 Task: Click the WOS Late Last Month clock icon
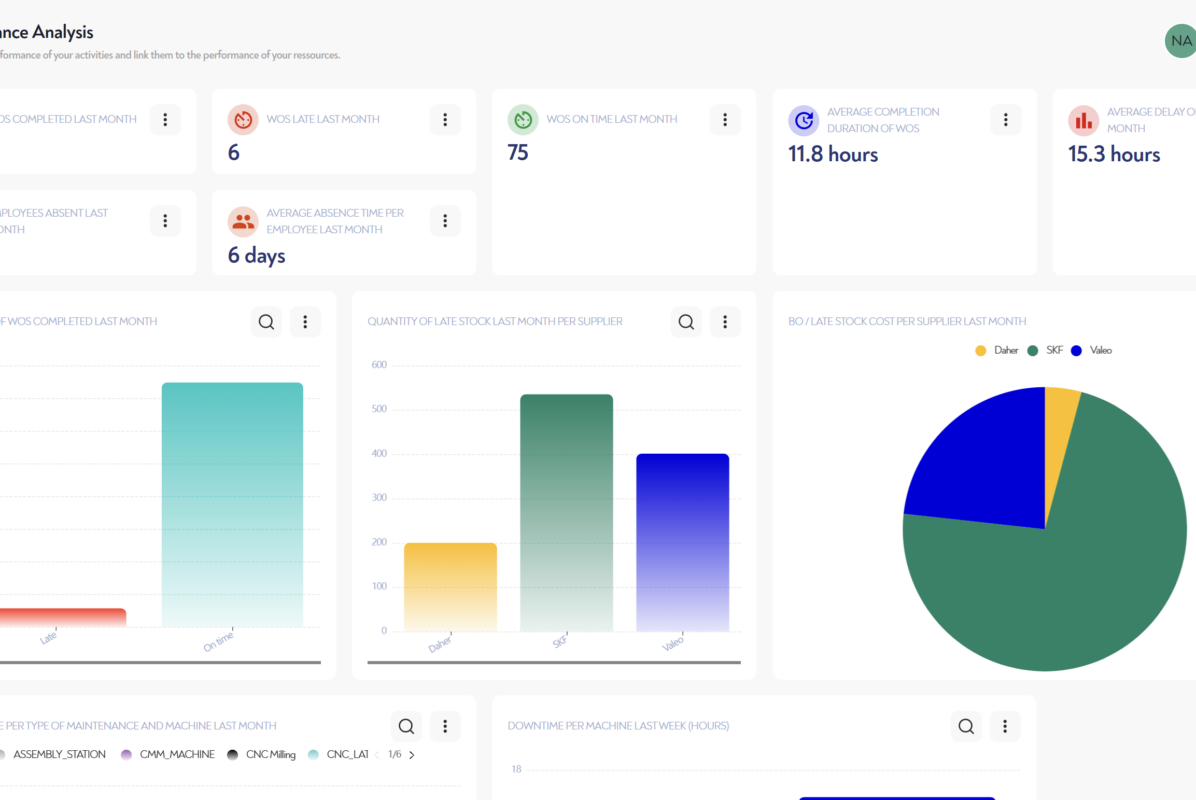point(243,120)
